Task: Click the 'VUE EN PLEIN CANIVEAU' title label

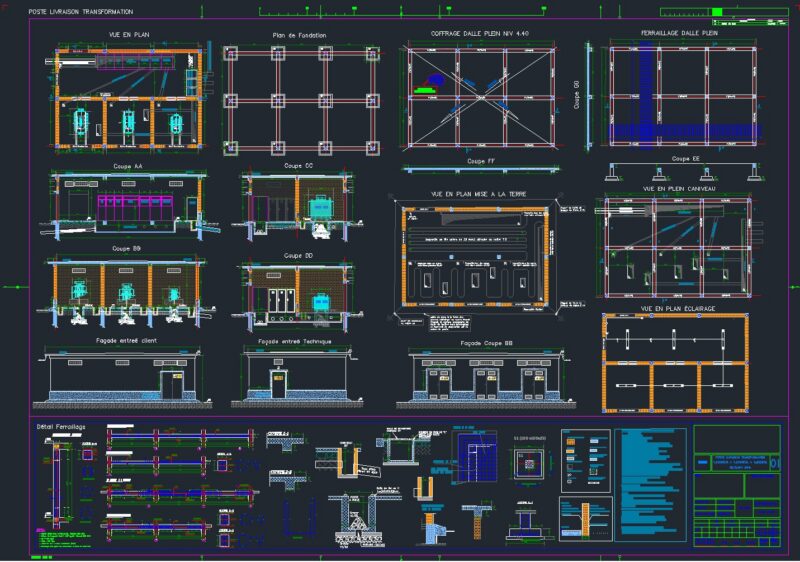Action: (679, 189)
